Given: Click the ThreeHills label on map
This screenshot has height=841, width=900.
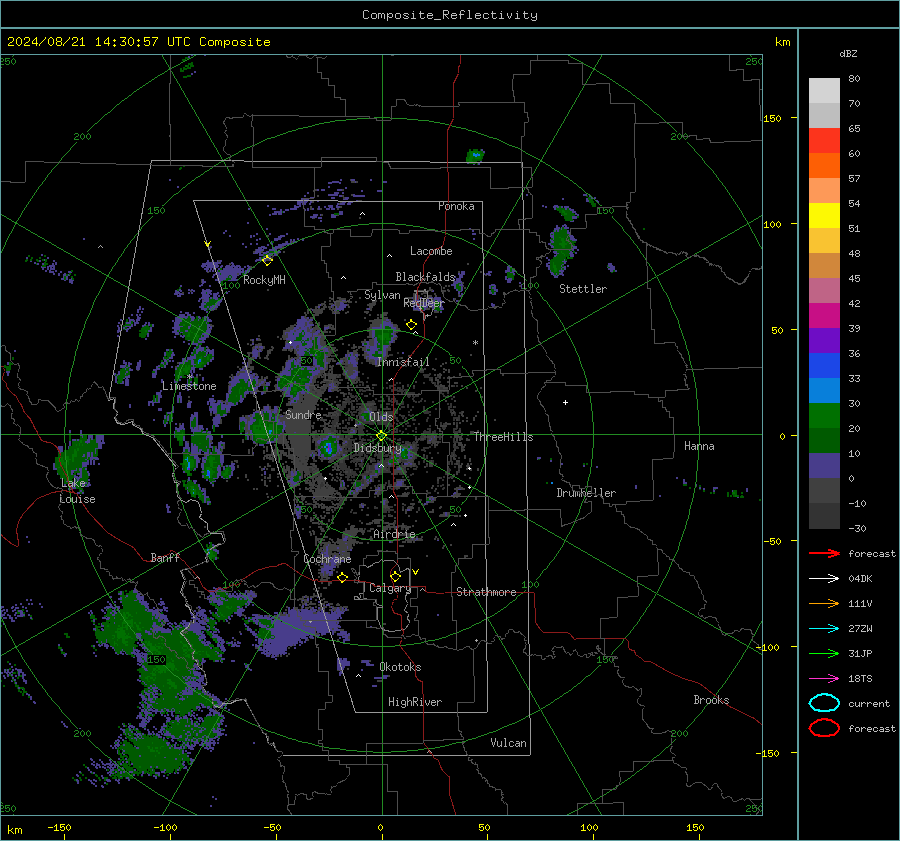Looking at the screenshot, I should 503,437.
